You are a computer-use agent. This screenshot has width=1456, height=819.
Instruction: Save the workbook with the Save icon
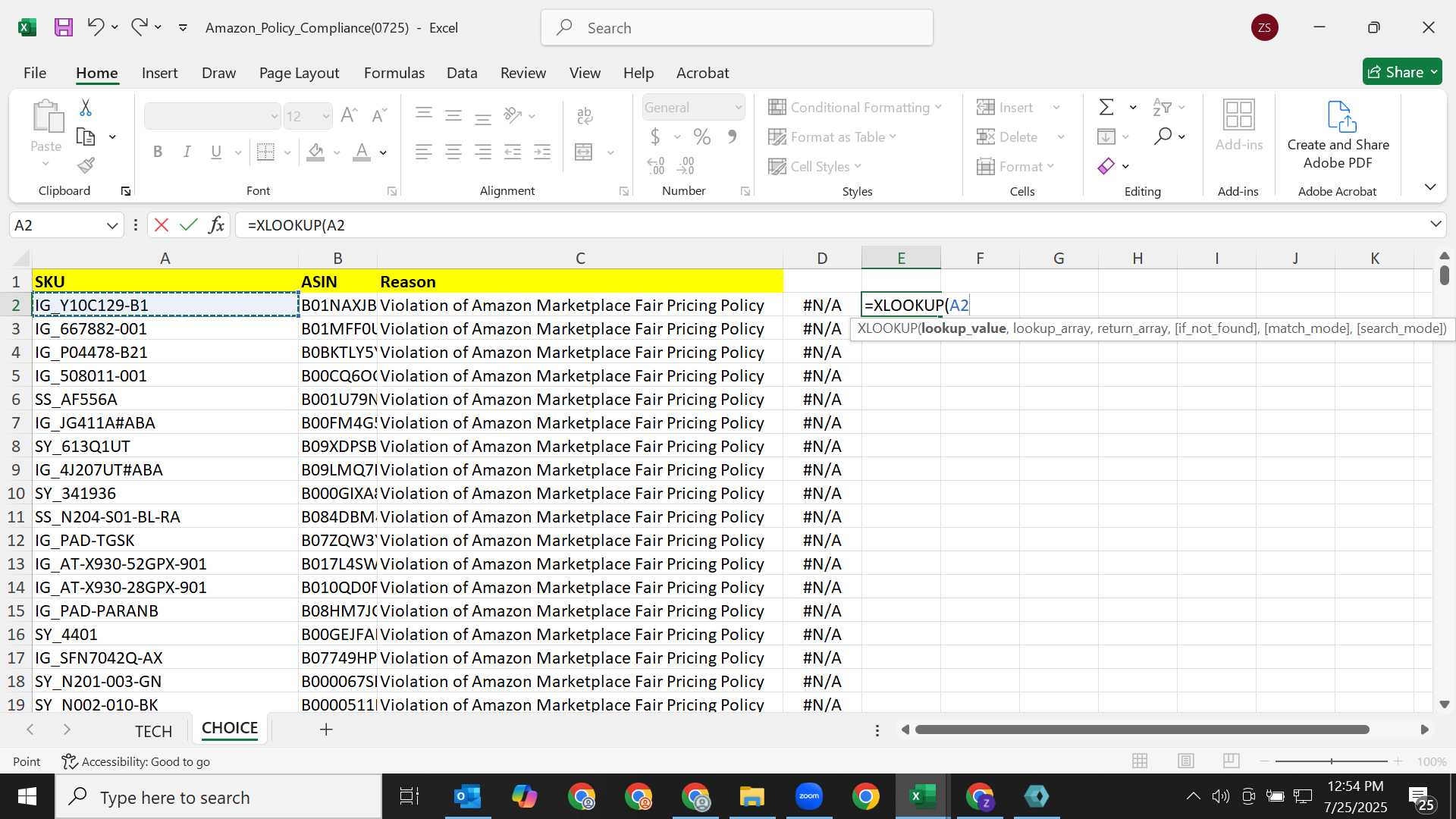click(64, 28)
